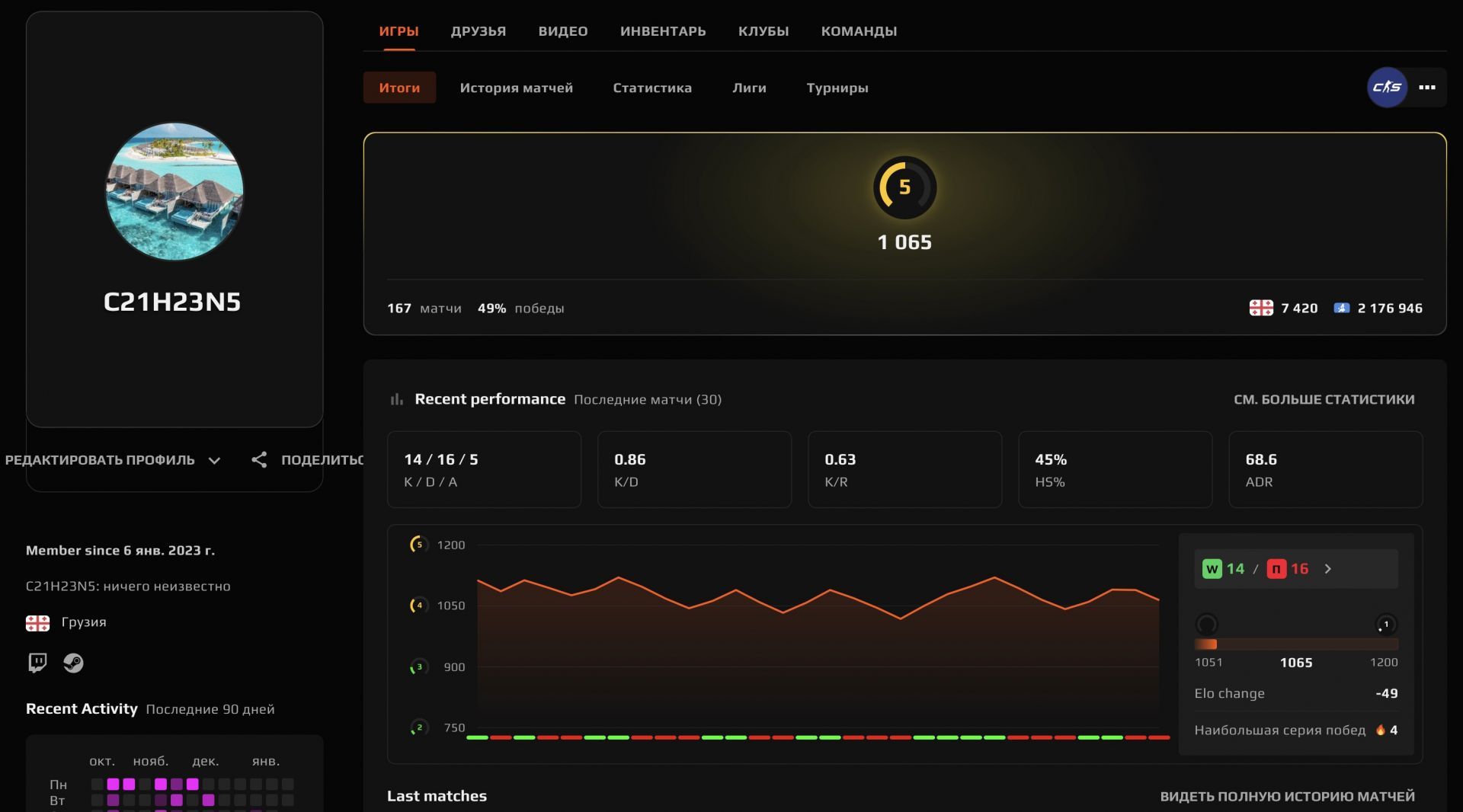Expand the wins and losses chevron arrow
This screenshot has width=1463, height=812.
[1328, 569]
